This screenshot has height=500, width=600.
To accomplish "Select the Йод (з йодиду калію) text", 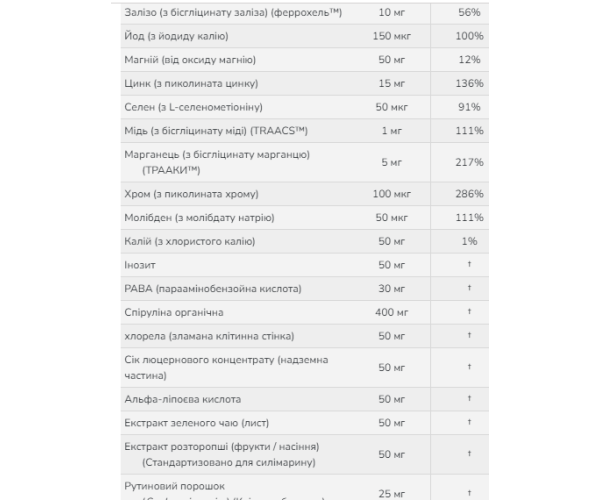I will tap(180, 36).
